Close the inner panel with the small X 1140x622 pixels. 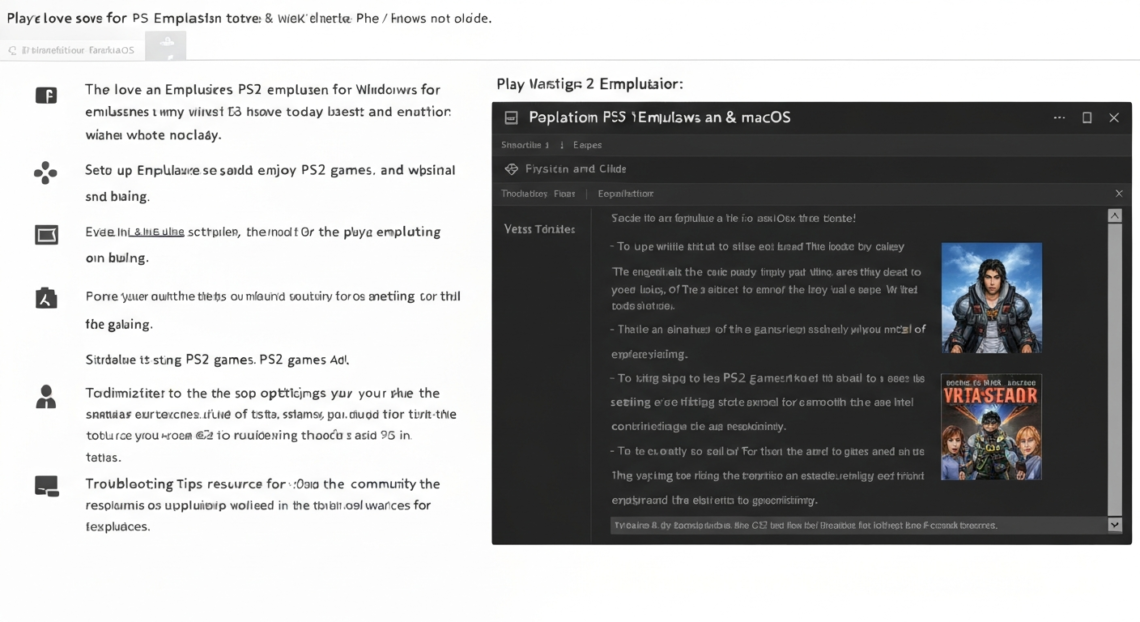click(x=1118, y=194)
